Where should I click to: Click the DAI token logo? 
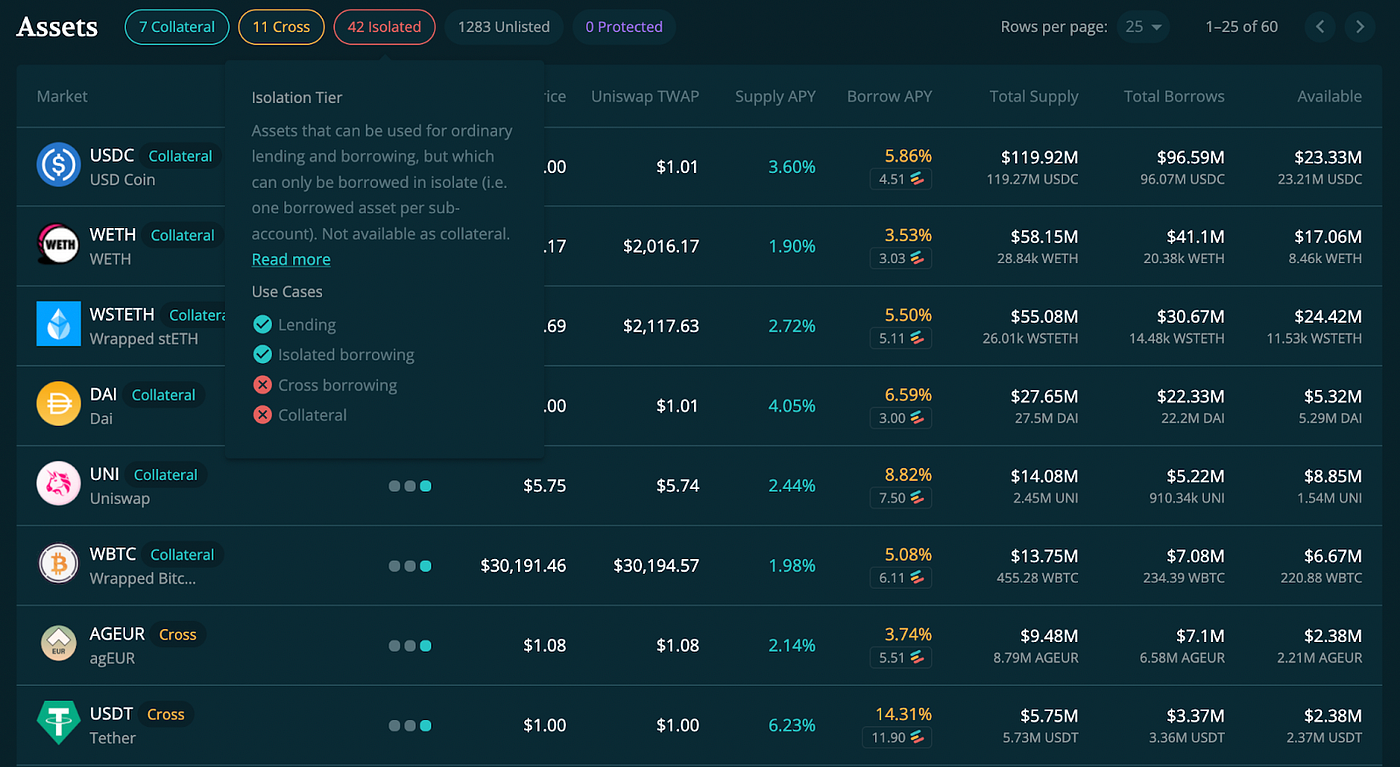coord(58,405)
